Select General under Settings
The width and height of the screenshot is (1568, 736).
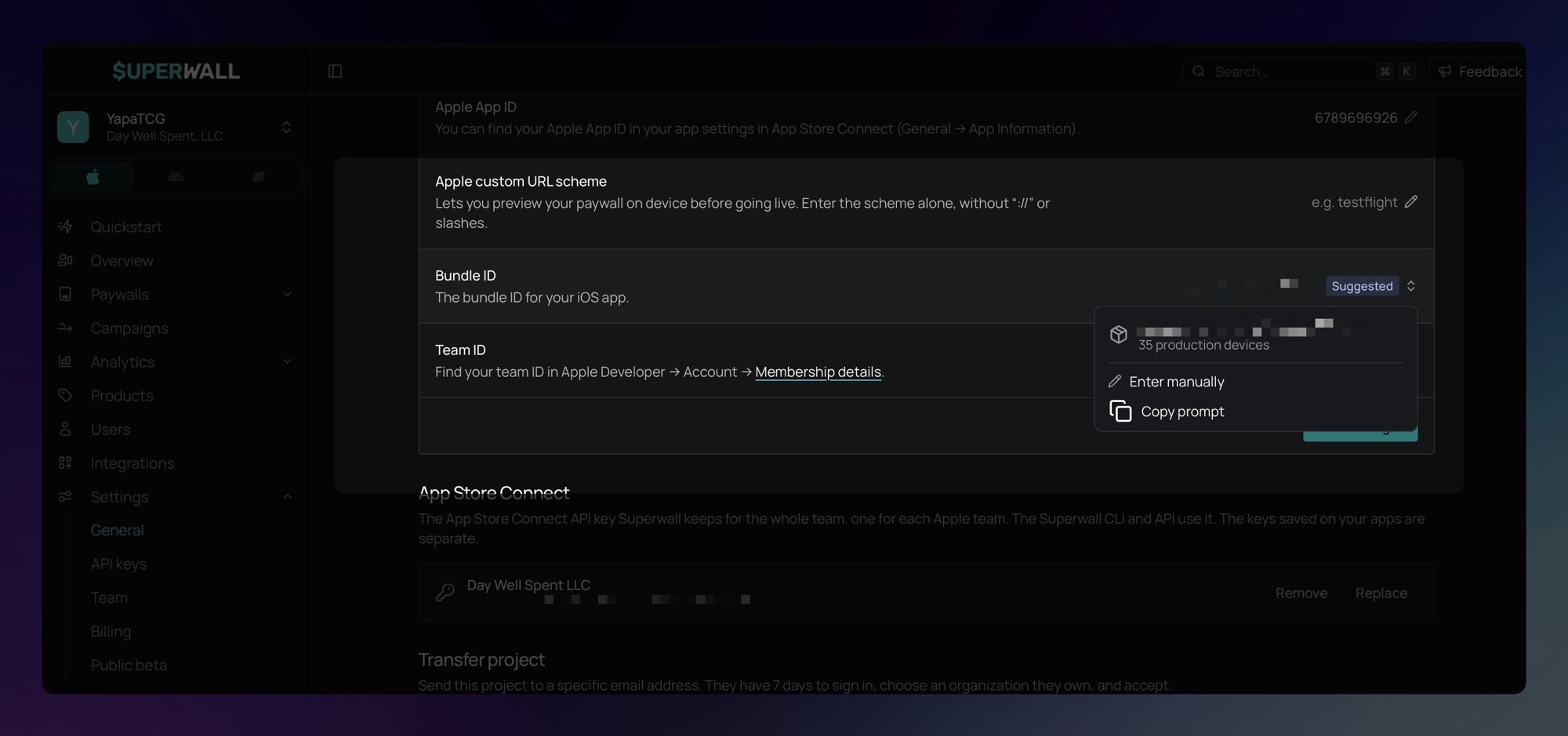point(117,530)
